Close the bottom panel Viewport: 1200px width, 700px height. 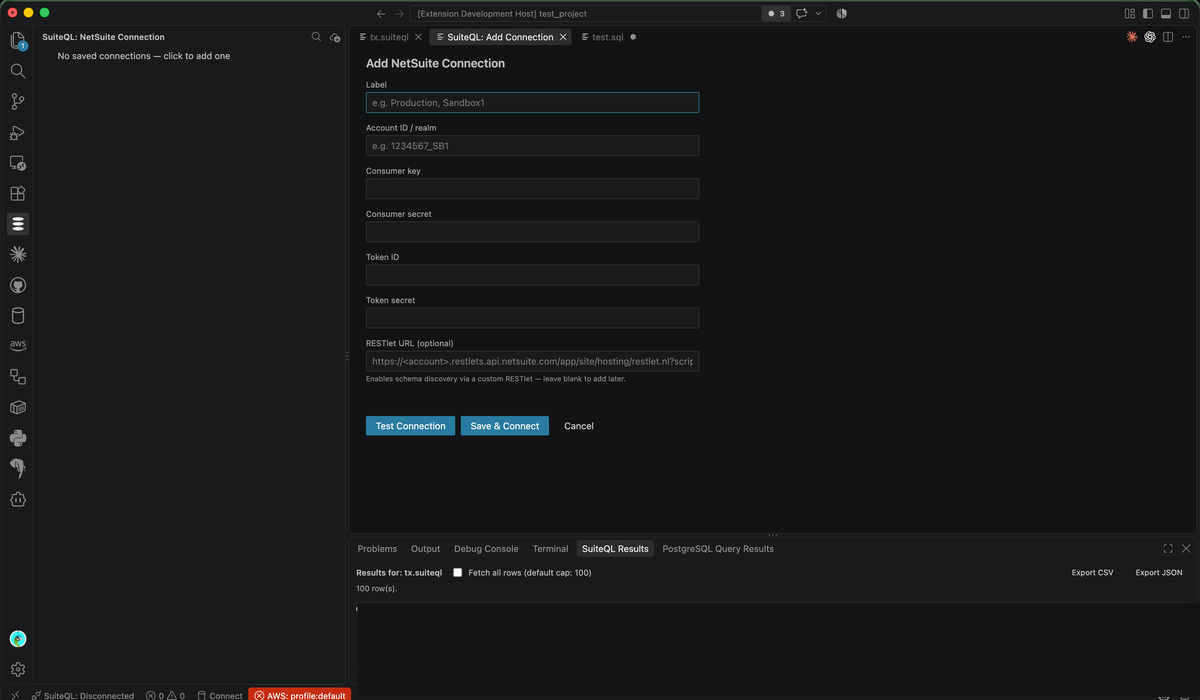[1186, 548]
